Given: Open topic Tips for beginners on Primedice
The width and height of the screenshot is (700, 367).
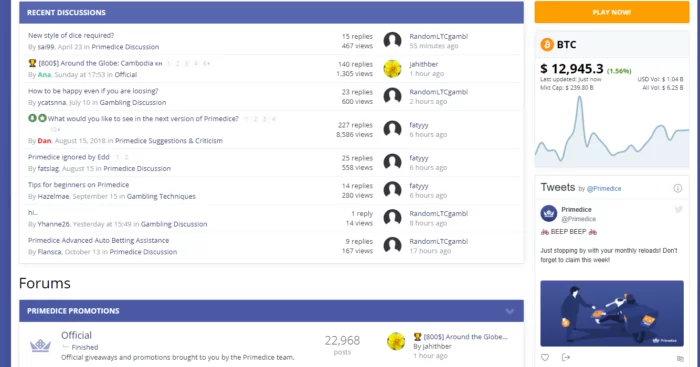Looking at the screenshot, I should coord(79,185).
